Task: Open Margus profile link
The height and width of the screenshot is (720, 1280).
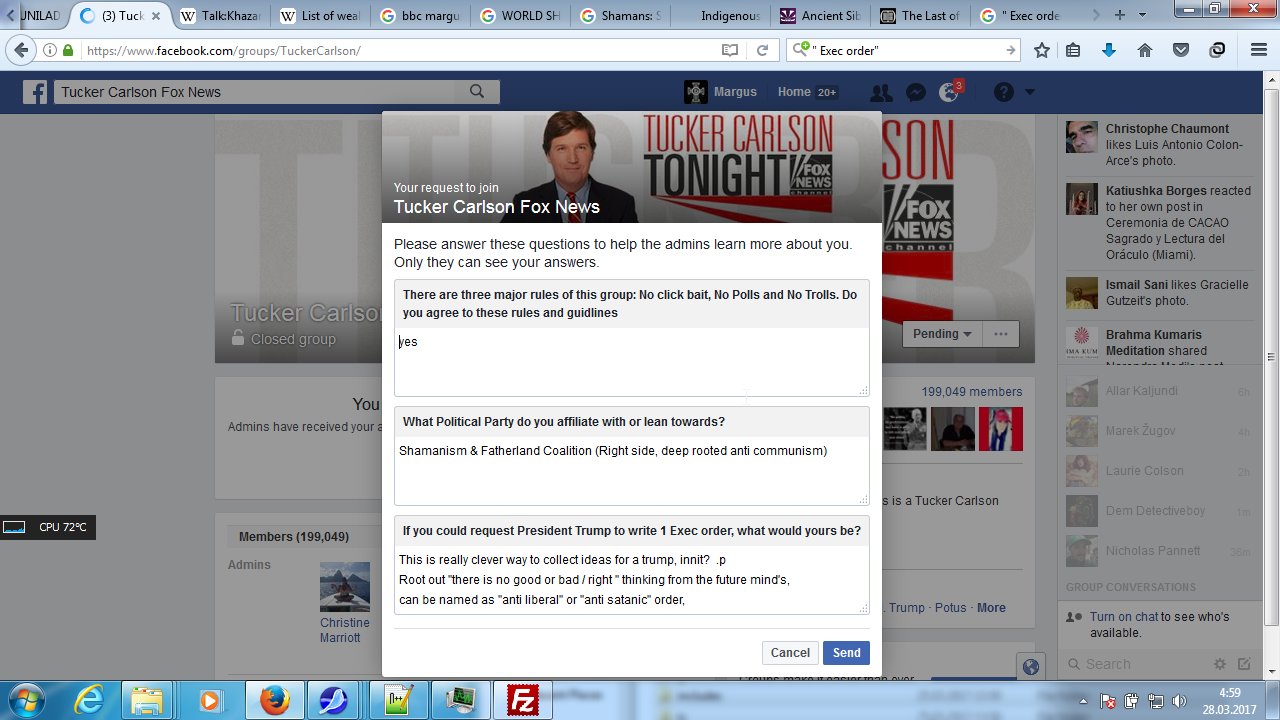Action: click(x=721, y=92)
